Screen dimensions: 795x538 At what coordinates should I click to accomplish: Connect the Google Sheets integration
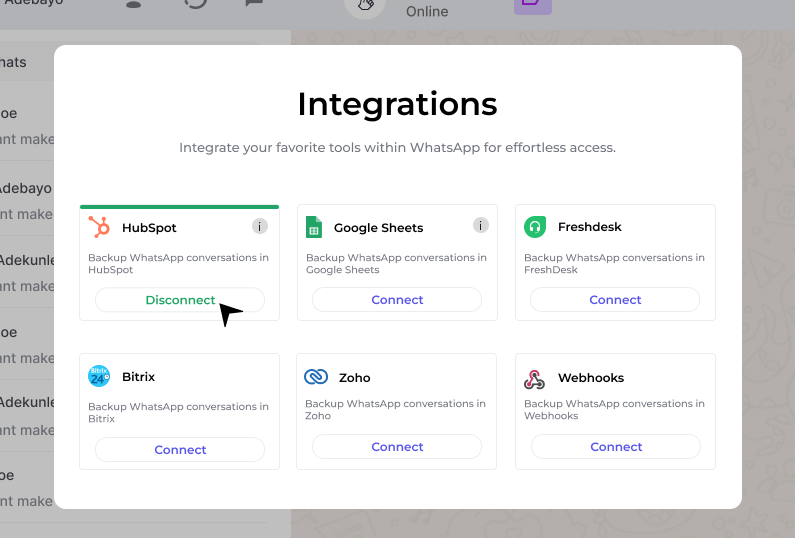tap(397, 300)
